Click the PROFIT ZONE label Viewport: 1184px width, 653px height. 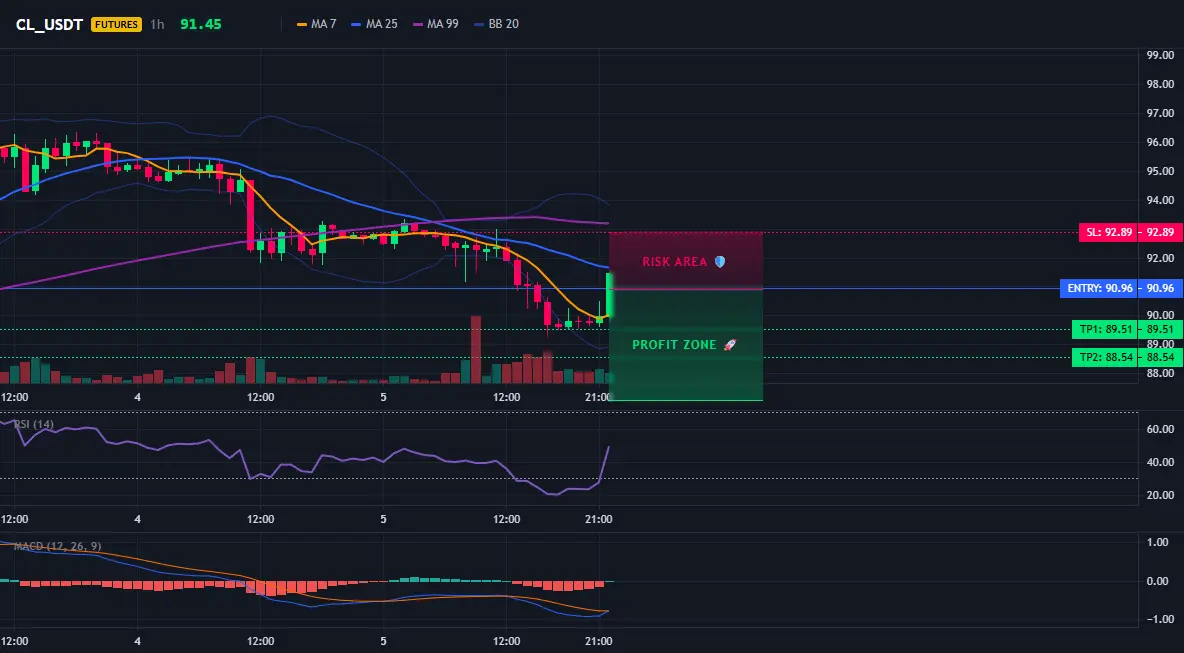tap(674, 345)
